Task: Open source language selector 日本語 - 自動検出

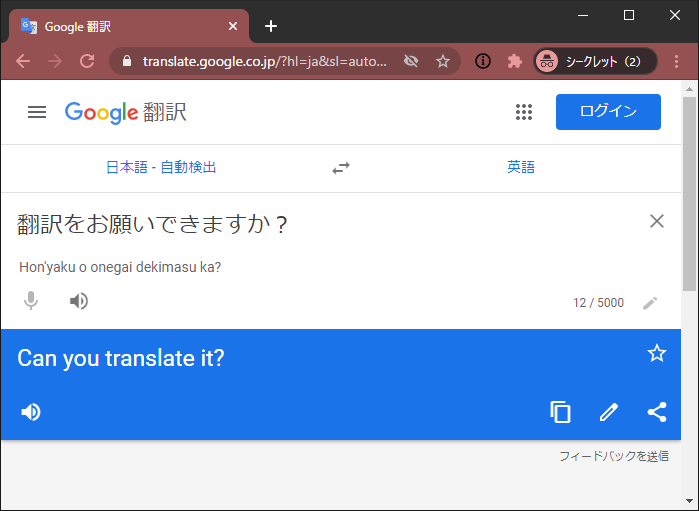Action: (x=161, y=168)
